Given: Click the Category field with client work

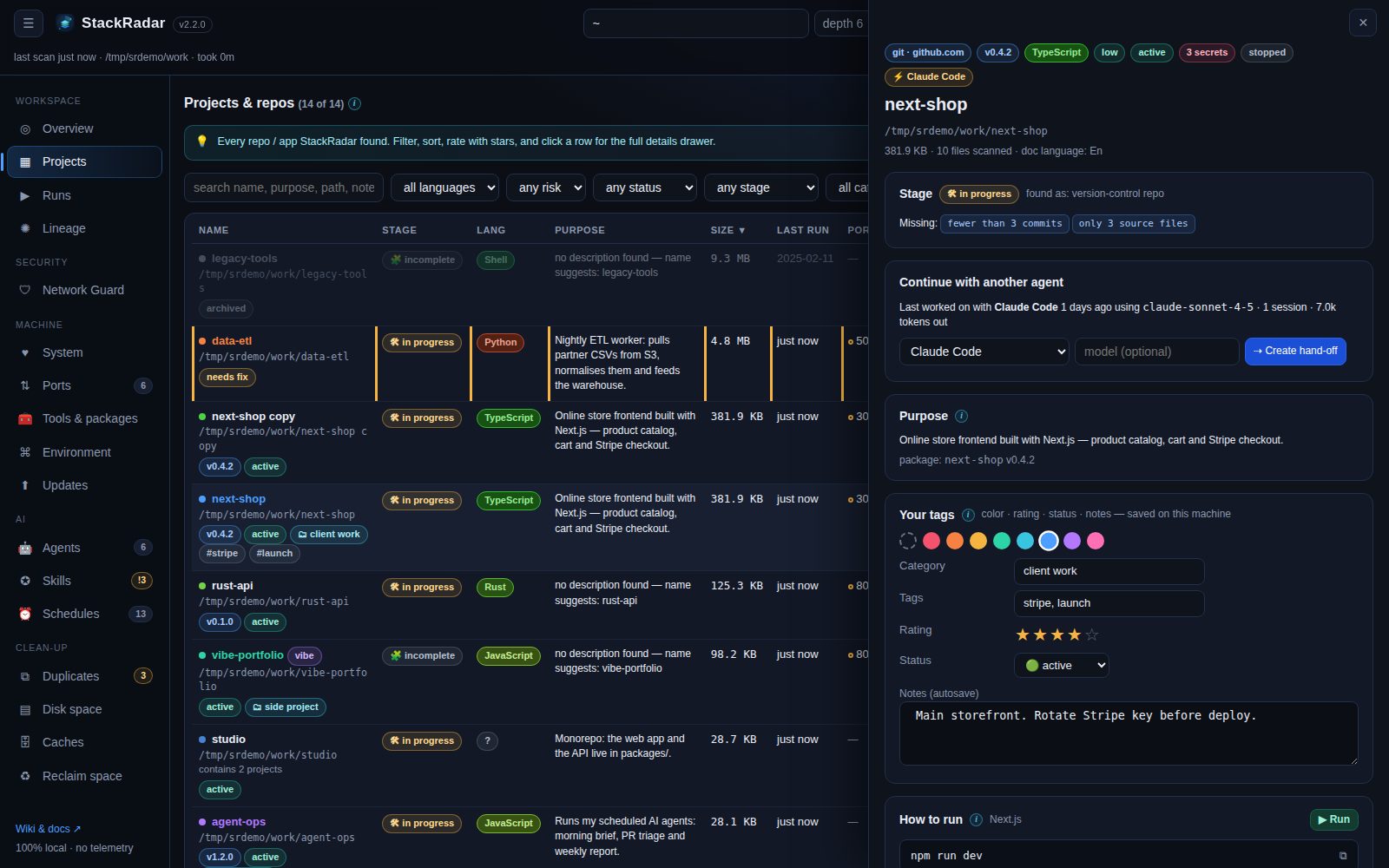Looking at the screenshot, I should (1109, 571).
